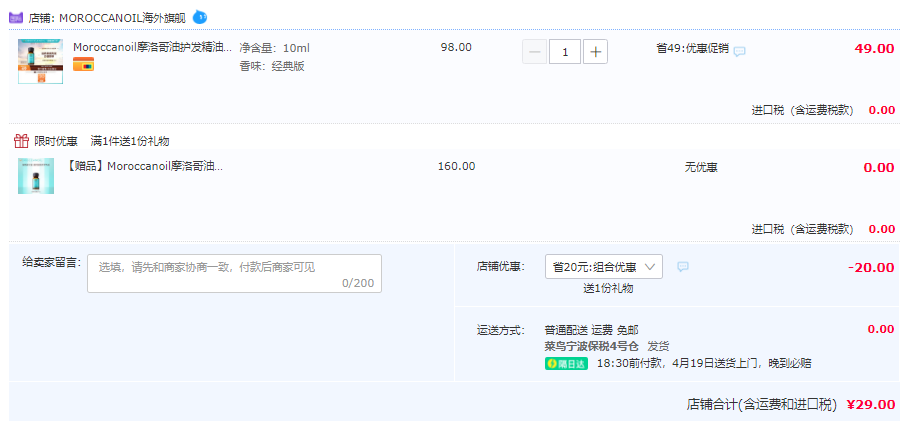
Task: Click the 送1份礼物 text below the dropdown
Action: pos(608,289)
